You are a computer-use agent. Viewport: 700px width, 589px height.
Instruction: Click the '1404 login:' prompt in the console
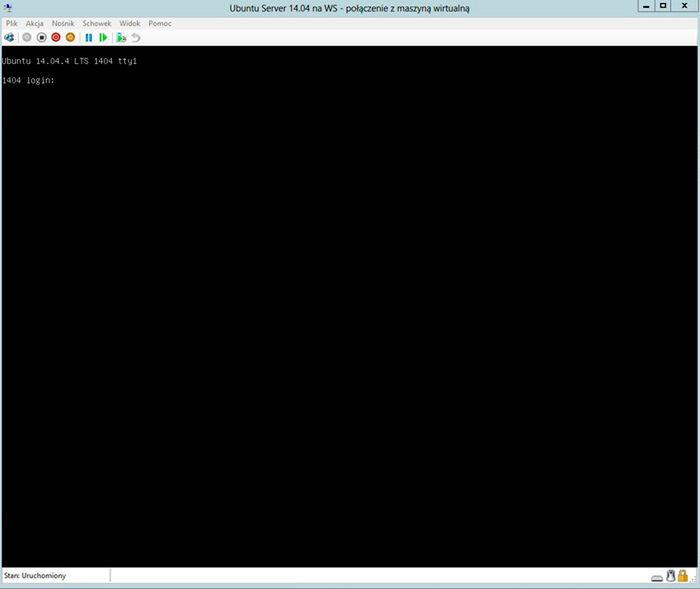[28, 80]
